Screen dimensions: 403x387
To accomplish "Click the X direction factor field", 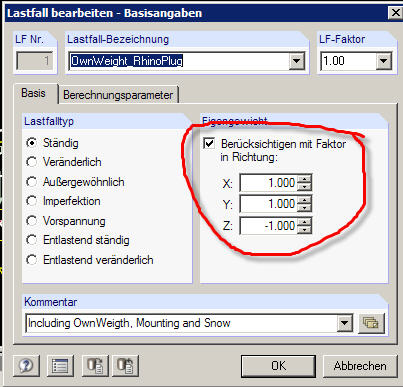I will point(268,183).
